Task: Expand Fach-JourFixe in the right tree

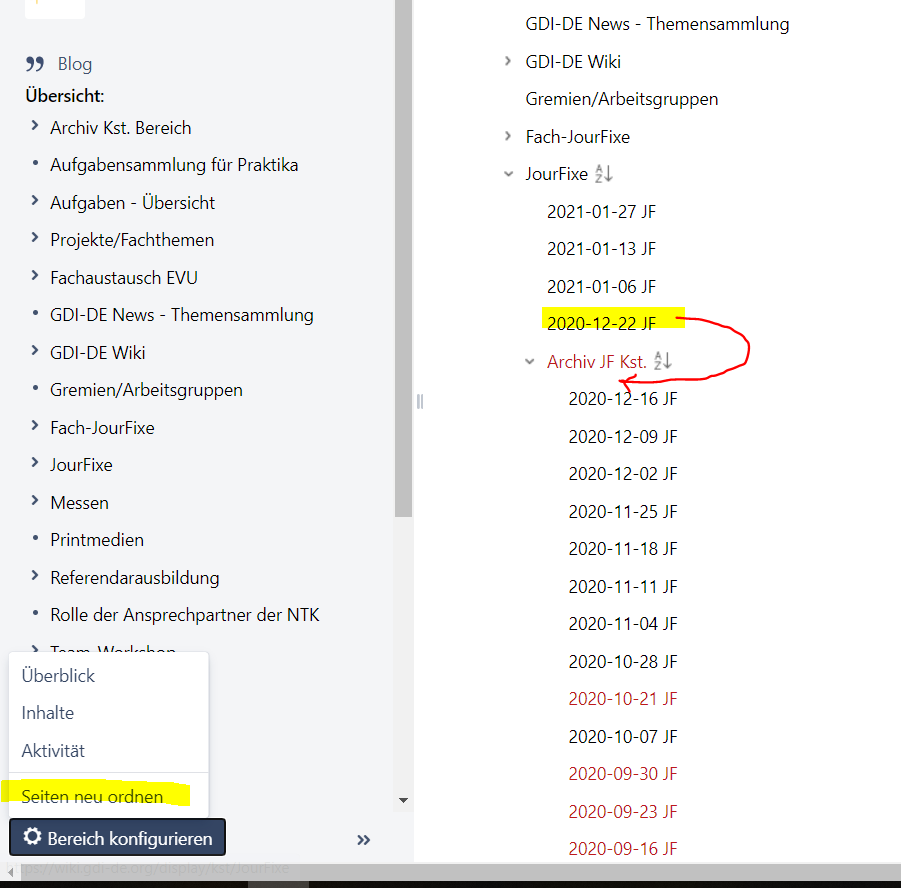Action: coord(509,137)
